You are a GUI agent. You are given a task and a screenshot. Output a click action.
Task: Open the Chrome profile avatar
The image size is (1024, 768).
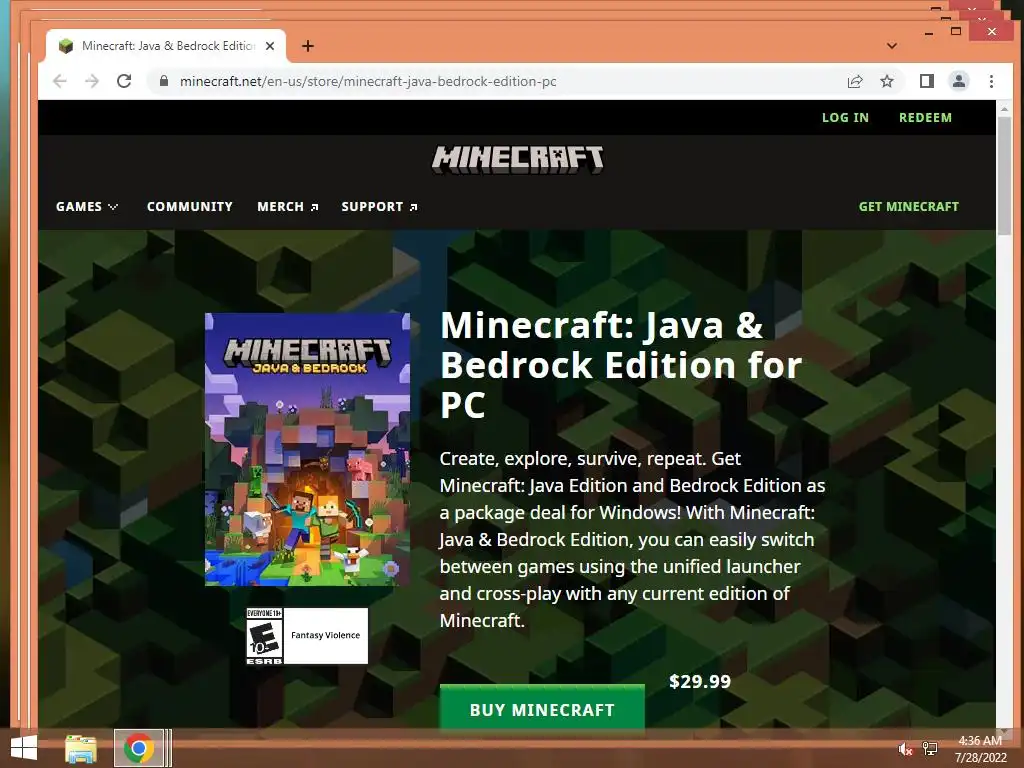pos(959,81)
